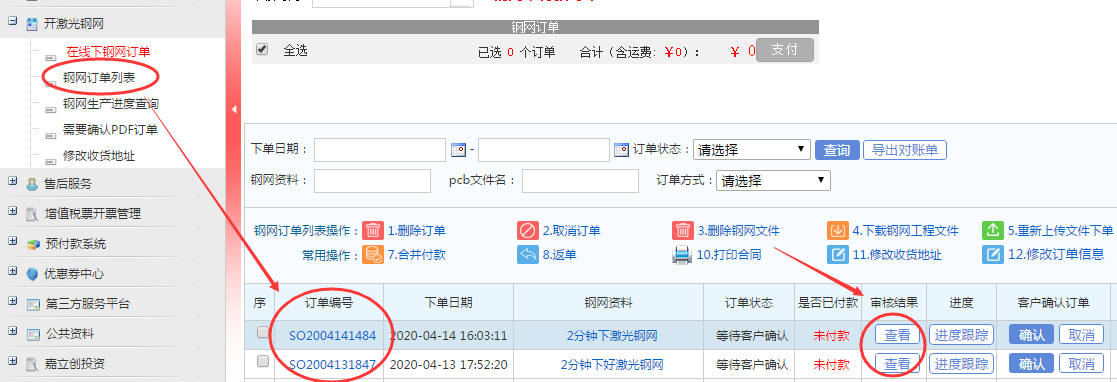Click 进度跟踪 for the first order
The height and width of the screenshot is (382, 1117).
coord(961,335)
